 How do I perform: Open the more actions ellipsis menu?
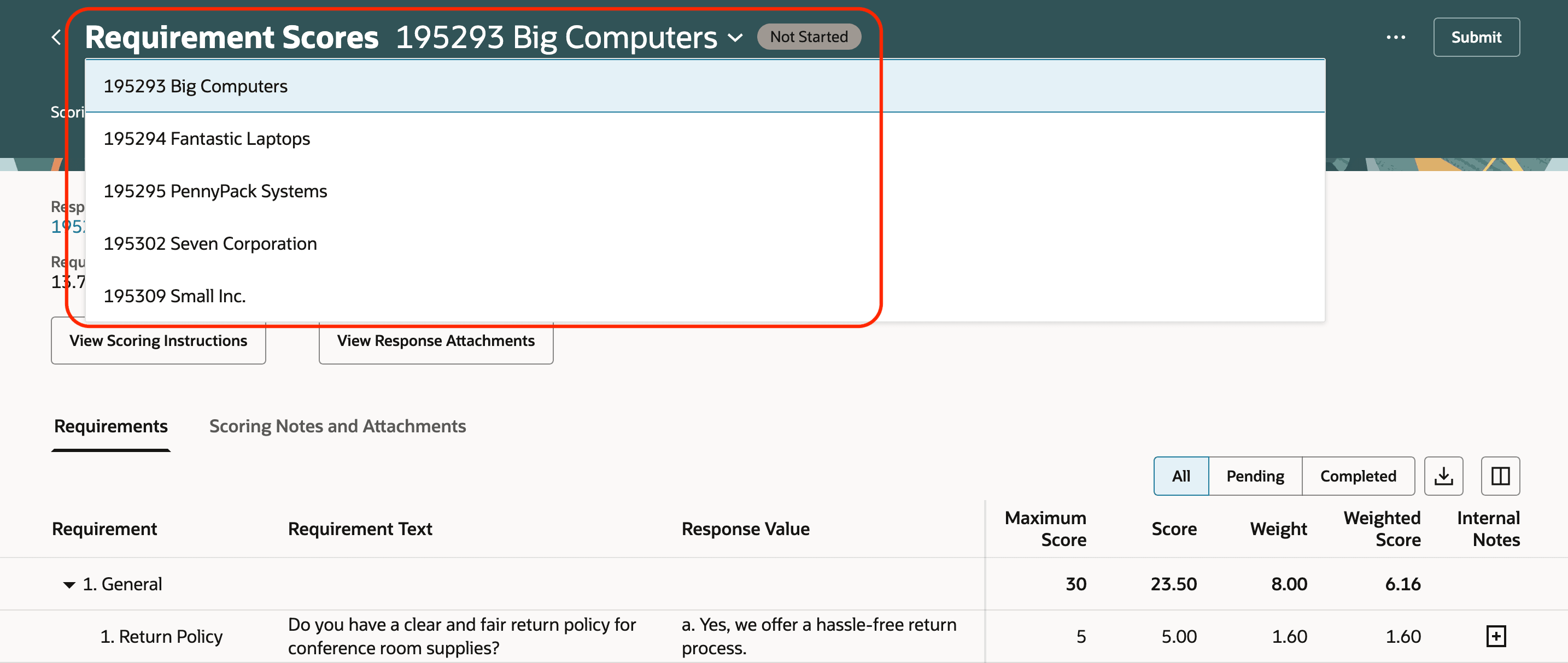point(1396,37)
